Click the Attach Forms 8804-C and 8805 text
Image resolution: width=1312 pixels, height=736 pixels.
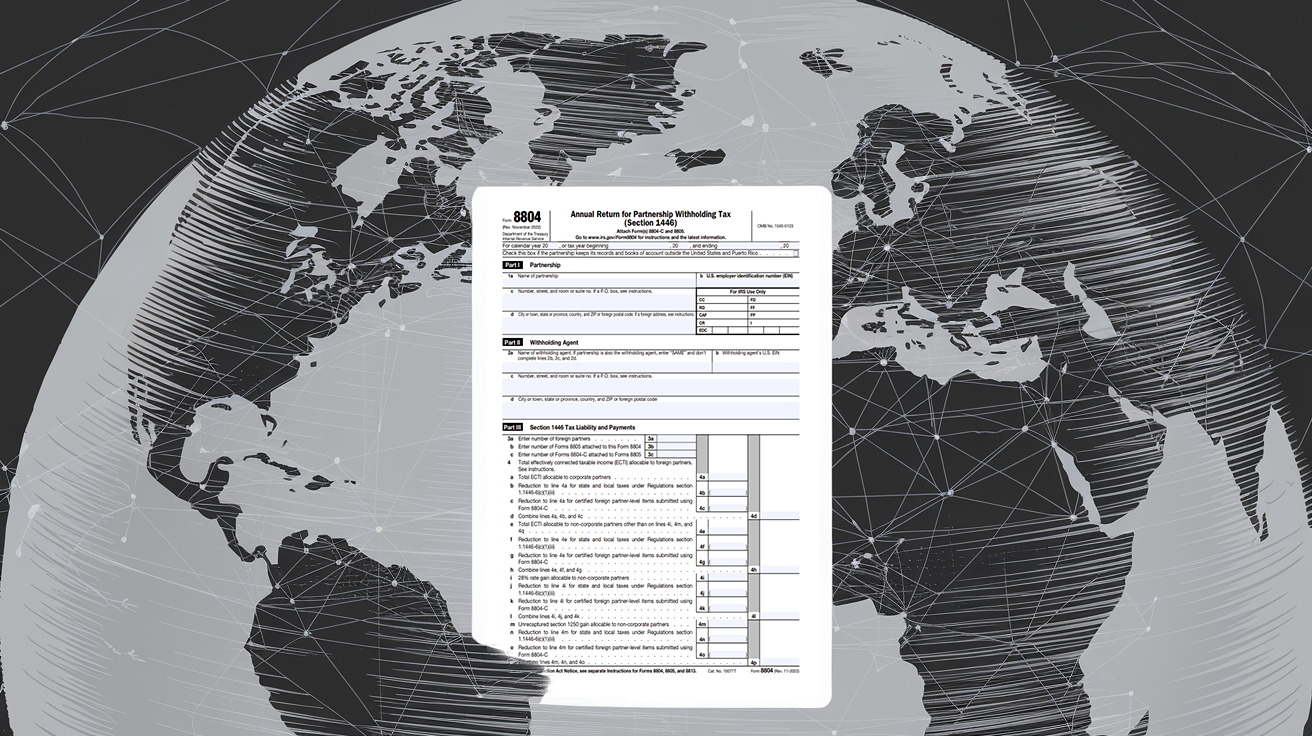pos(651,230)
